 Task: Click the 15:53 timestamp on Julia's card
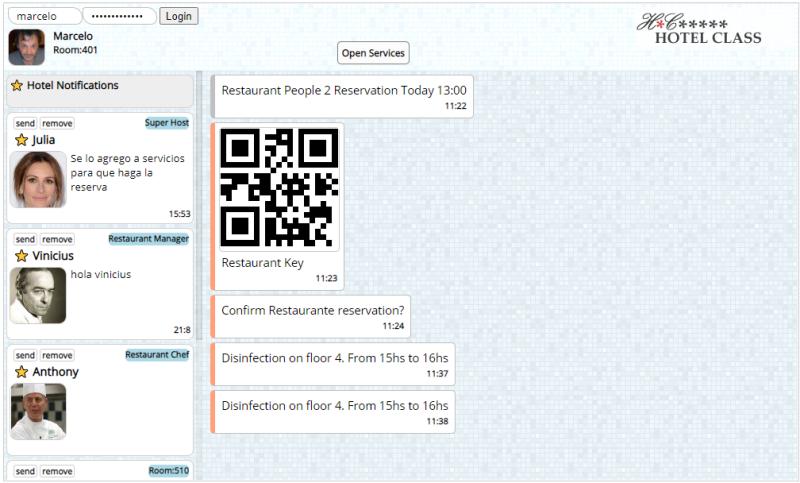click(x=180, y=214)
